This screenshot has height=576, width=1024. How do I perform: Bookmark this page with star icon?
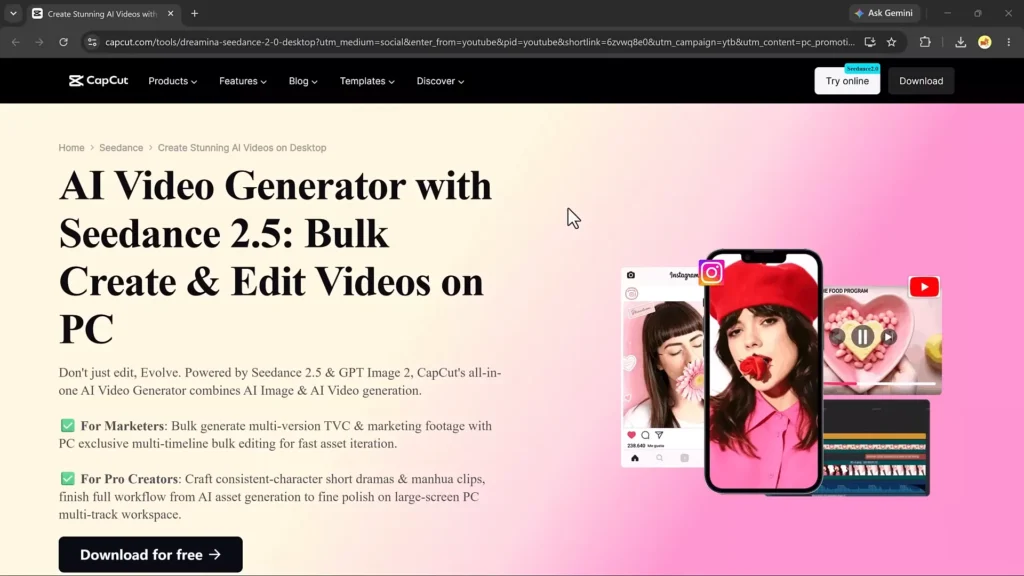tap(891, 42)
